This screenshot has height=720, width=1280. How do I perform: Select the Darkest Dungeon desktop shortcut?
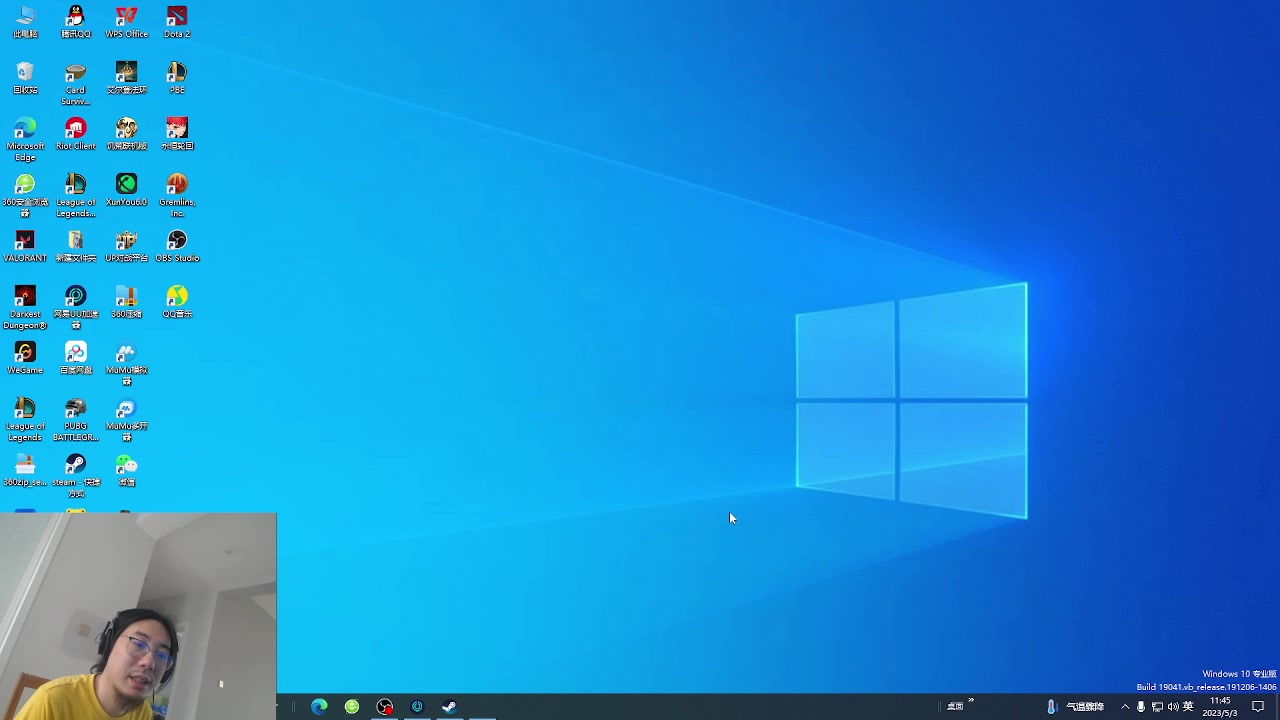point(25,308)
